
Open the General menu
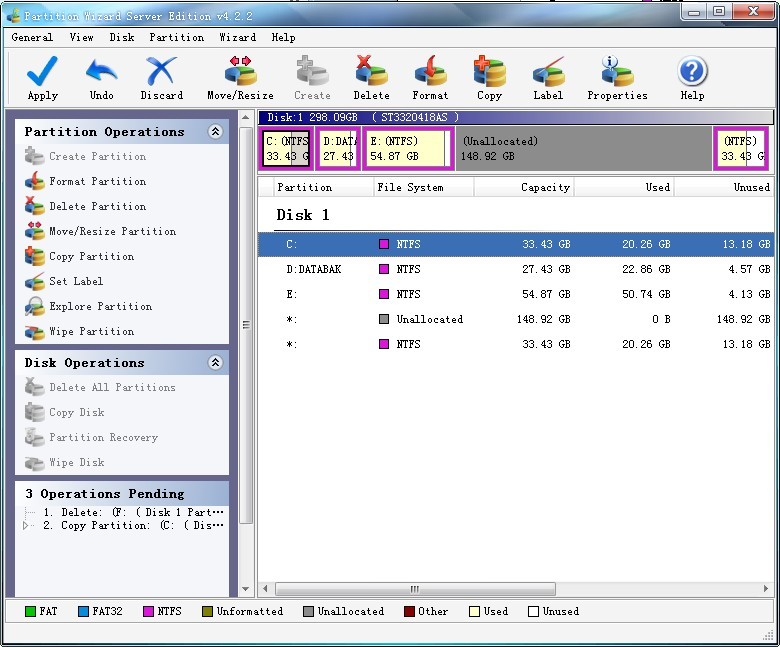point(32,37)
